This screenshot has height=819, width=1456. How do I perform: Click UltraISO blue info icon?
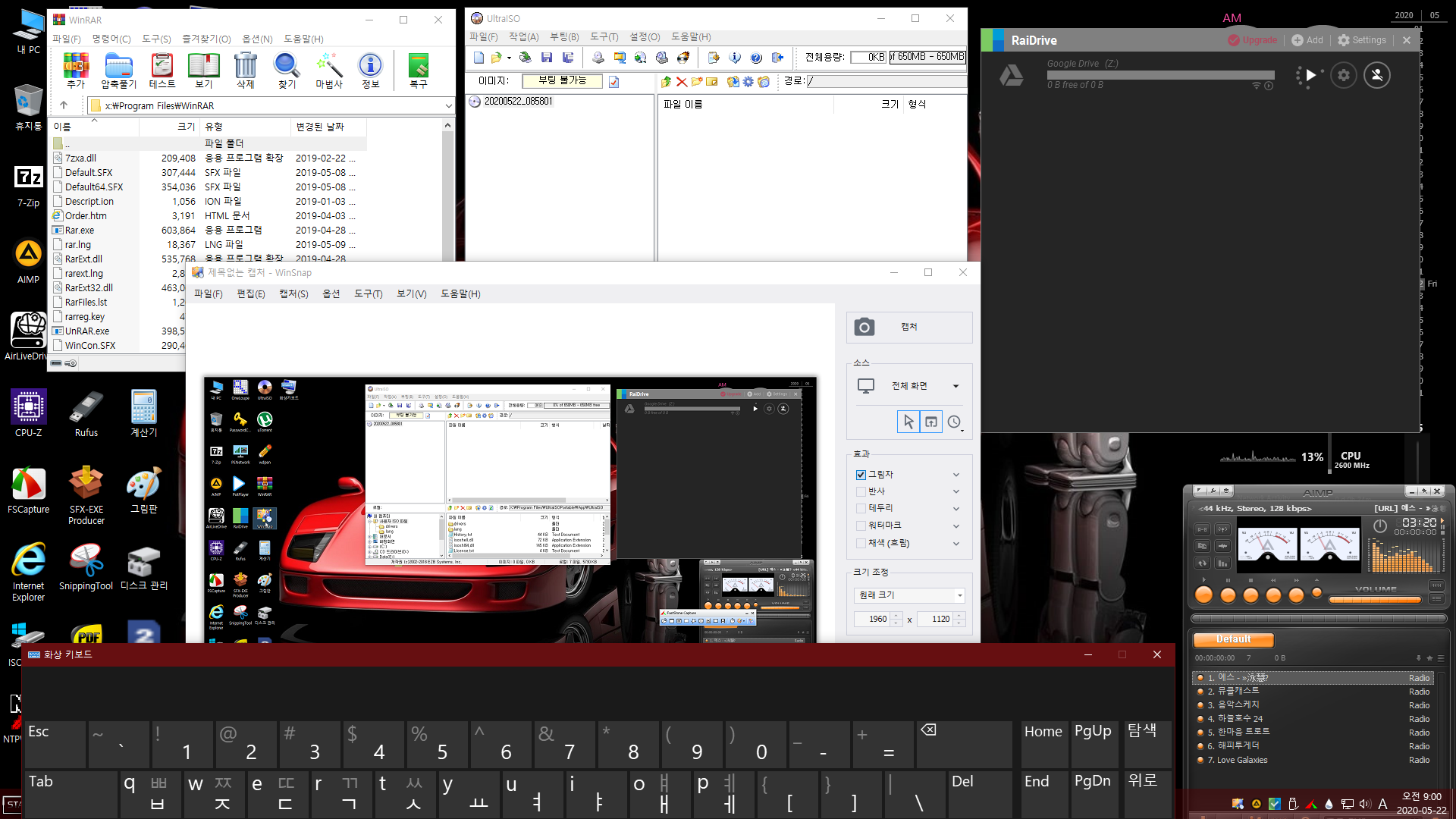pyautogui.click(x=734, y=58)
